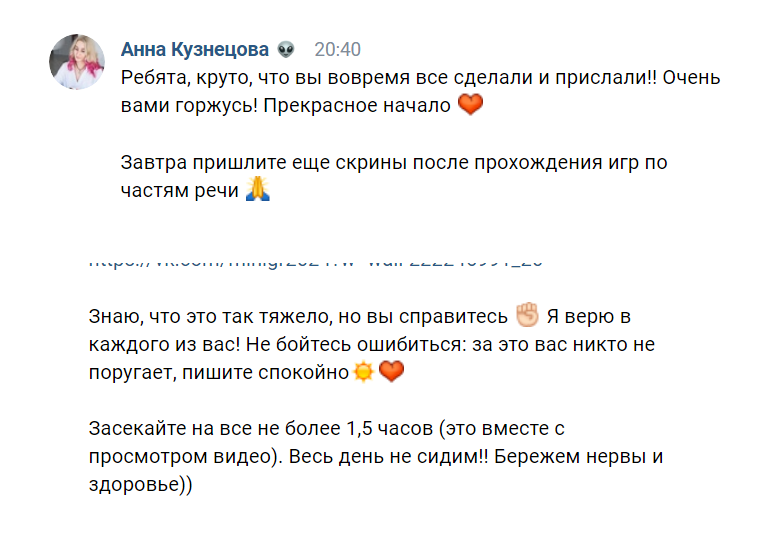Open the partially hidden vk.com link
This screenshot has width=784, height=555.
pos(316,262)
